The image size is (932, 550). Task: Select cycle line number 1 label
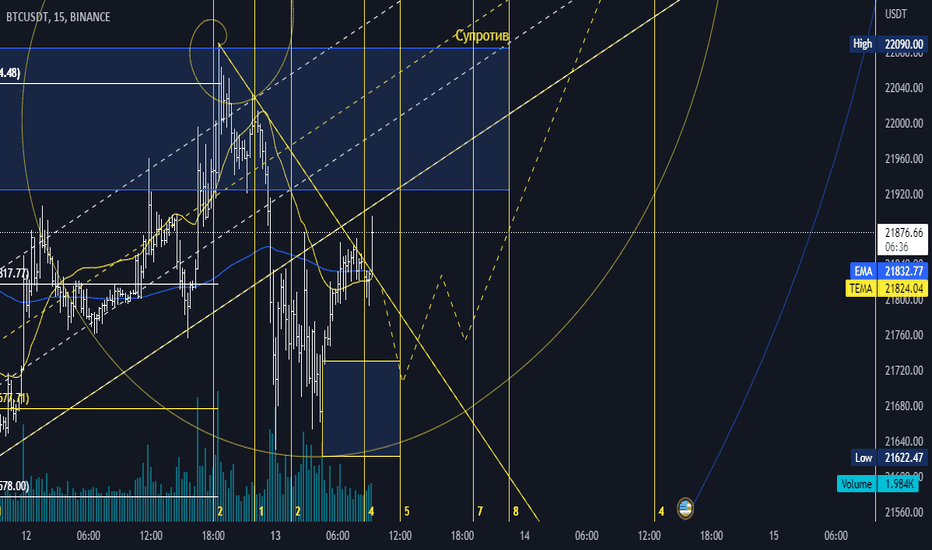(x=262, y=511)
